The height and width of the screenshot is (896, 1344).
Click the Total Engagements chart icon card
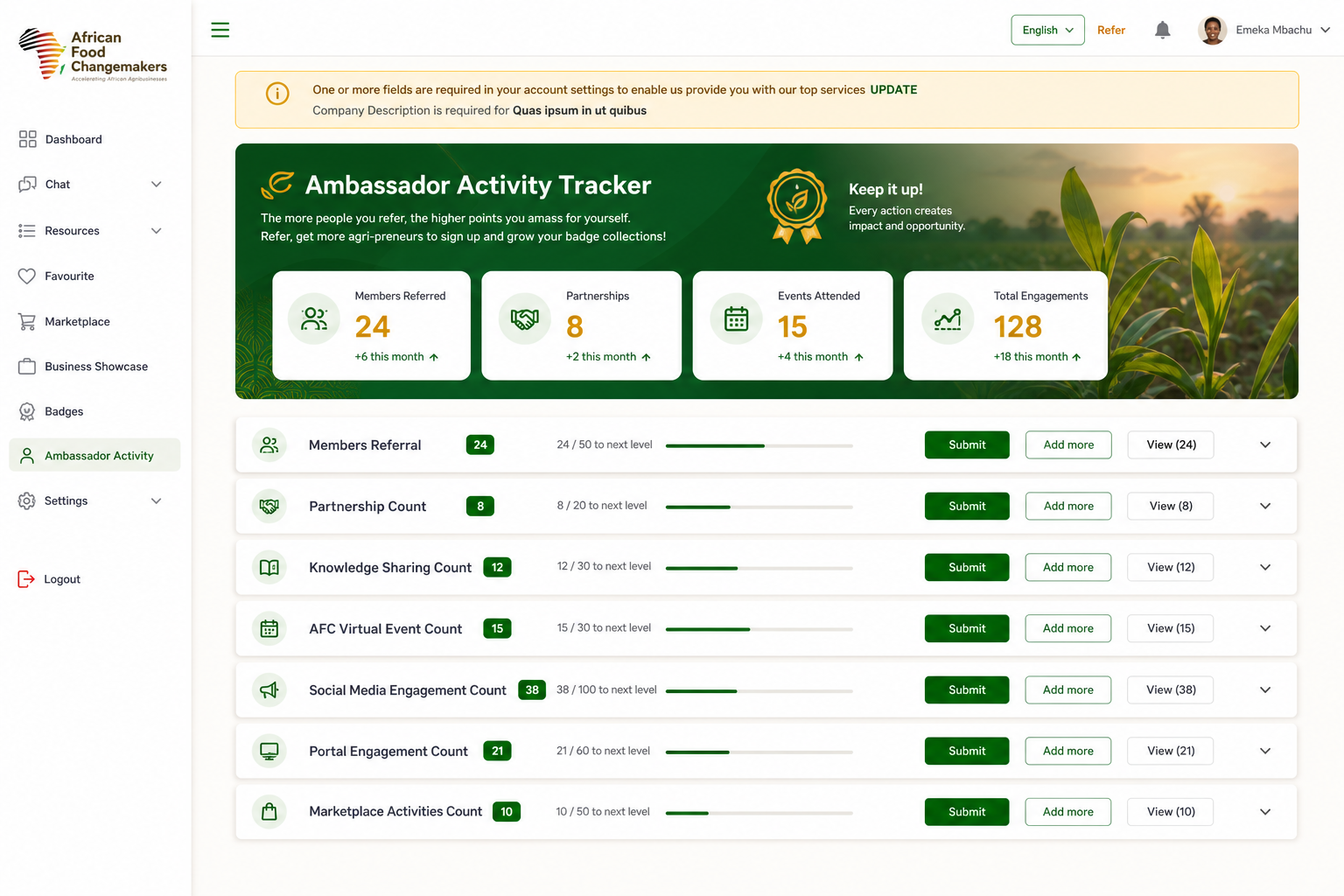pyautogui.click(x=948, y=318)
